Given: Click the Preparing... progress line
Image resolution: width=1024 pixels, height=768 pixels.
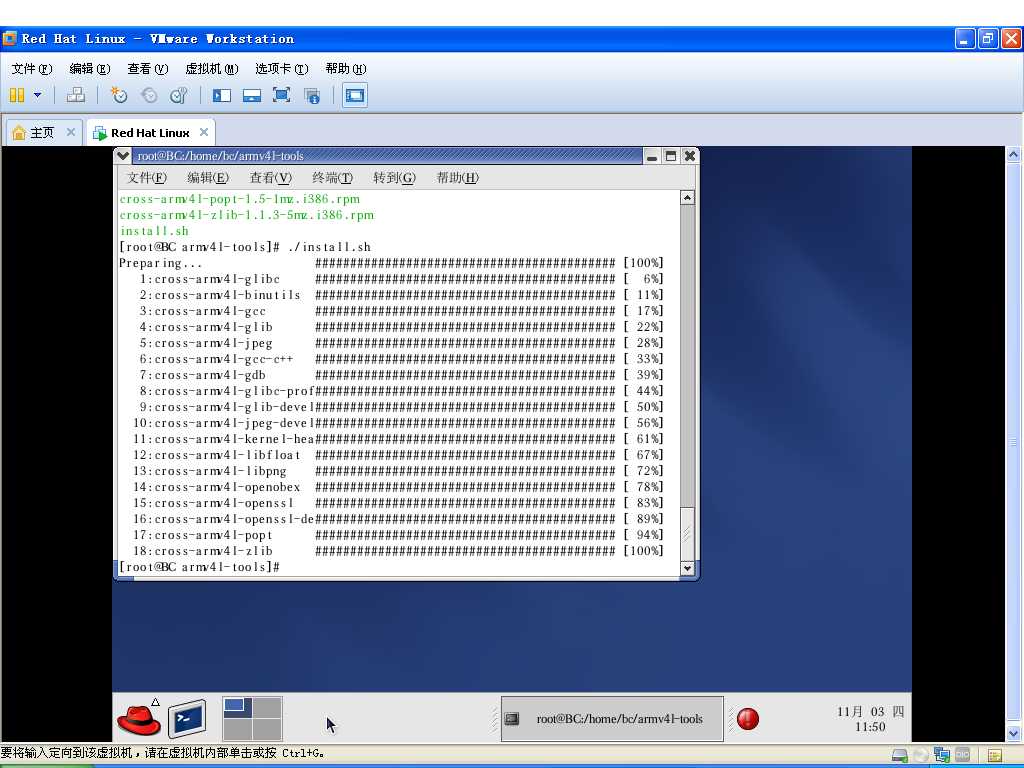Looking at the screenshot, I should point(391,263).
